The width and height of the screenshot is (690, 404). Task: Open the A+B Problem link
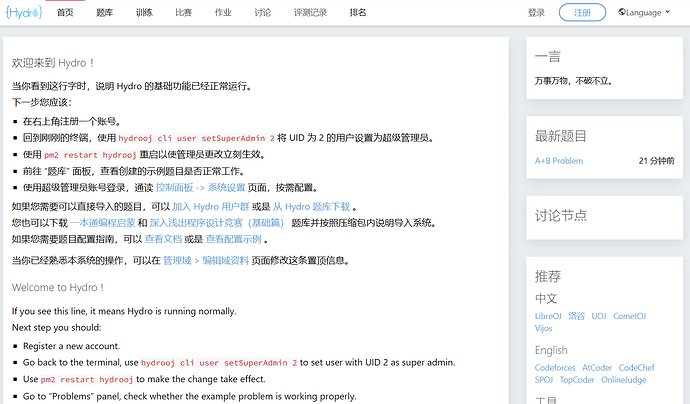559,161
